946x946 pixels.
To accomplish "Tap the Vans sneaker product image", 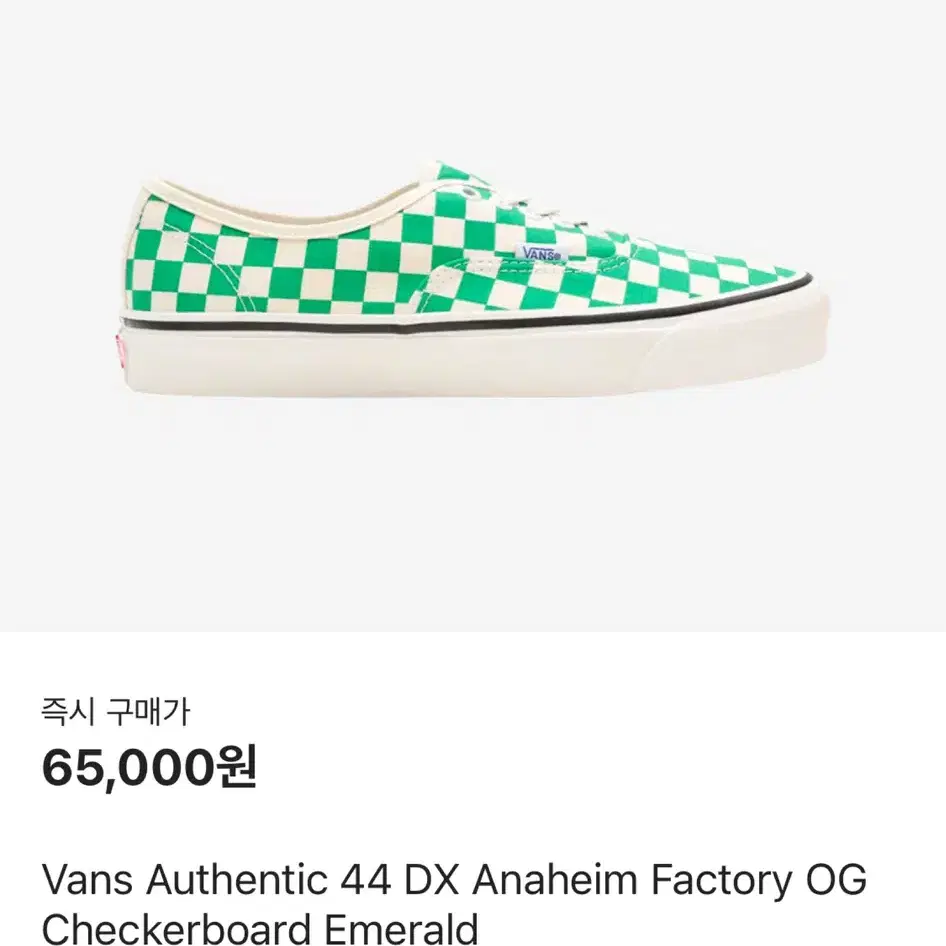I will click(x=476, y=279).
